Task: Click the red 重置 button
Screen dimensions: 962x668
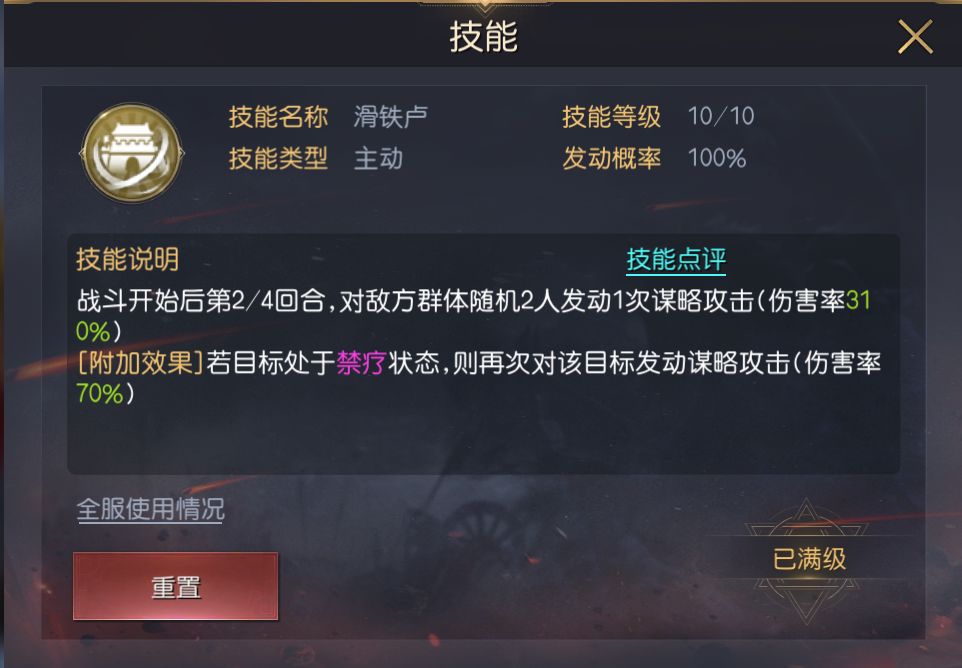Action: [x=175, y=586]
